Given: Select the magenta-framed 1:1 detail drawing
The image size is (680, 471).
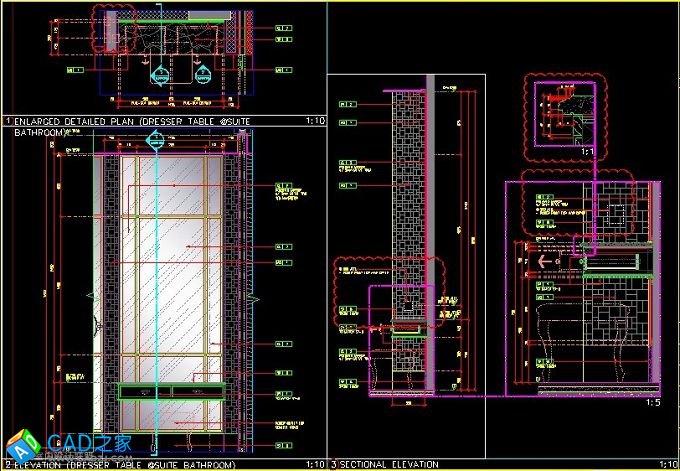Looking at the screenshot, I should 563,112.
